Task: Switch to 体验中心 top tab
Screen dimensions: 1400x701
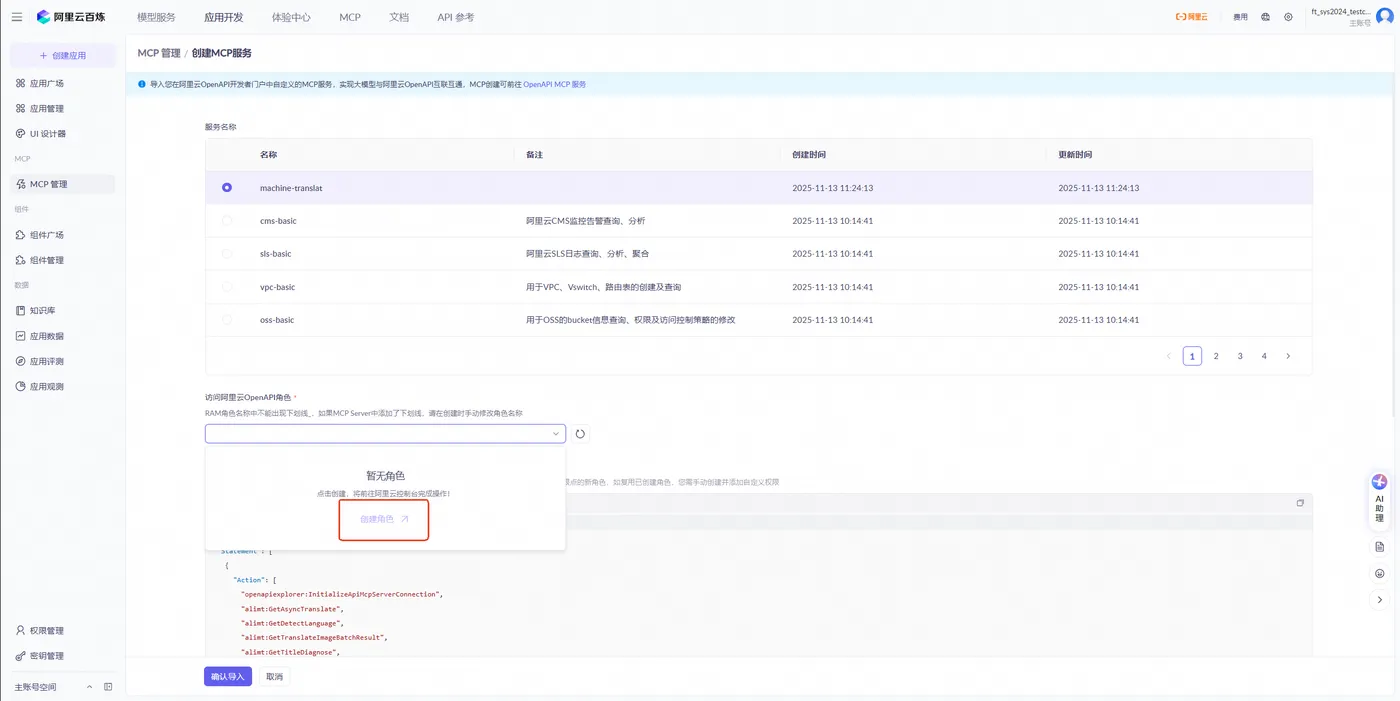Action: pos(291,17)
